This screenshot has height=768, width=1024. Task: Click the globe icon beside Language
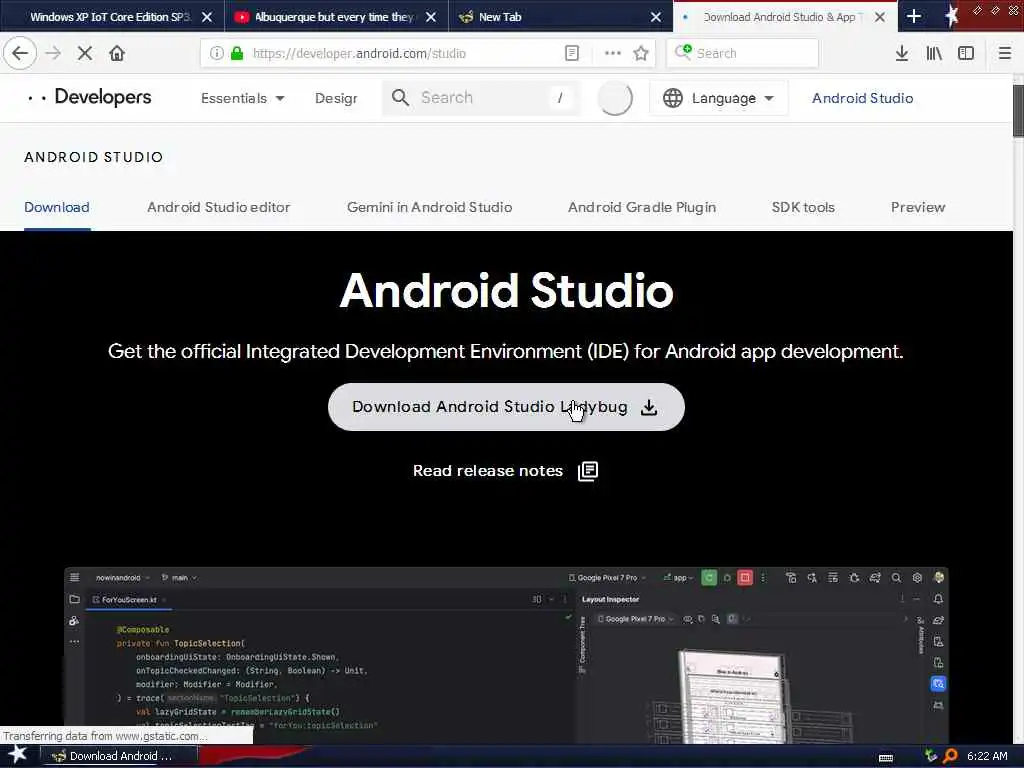[x=673, y=98]
